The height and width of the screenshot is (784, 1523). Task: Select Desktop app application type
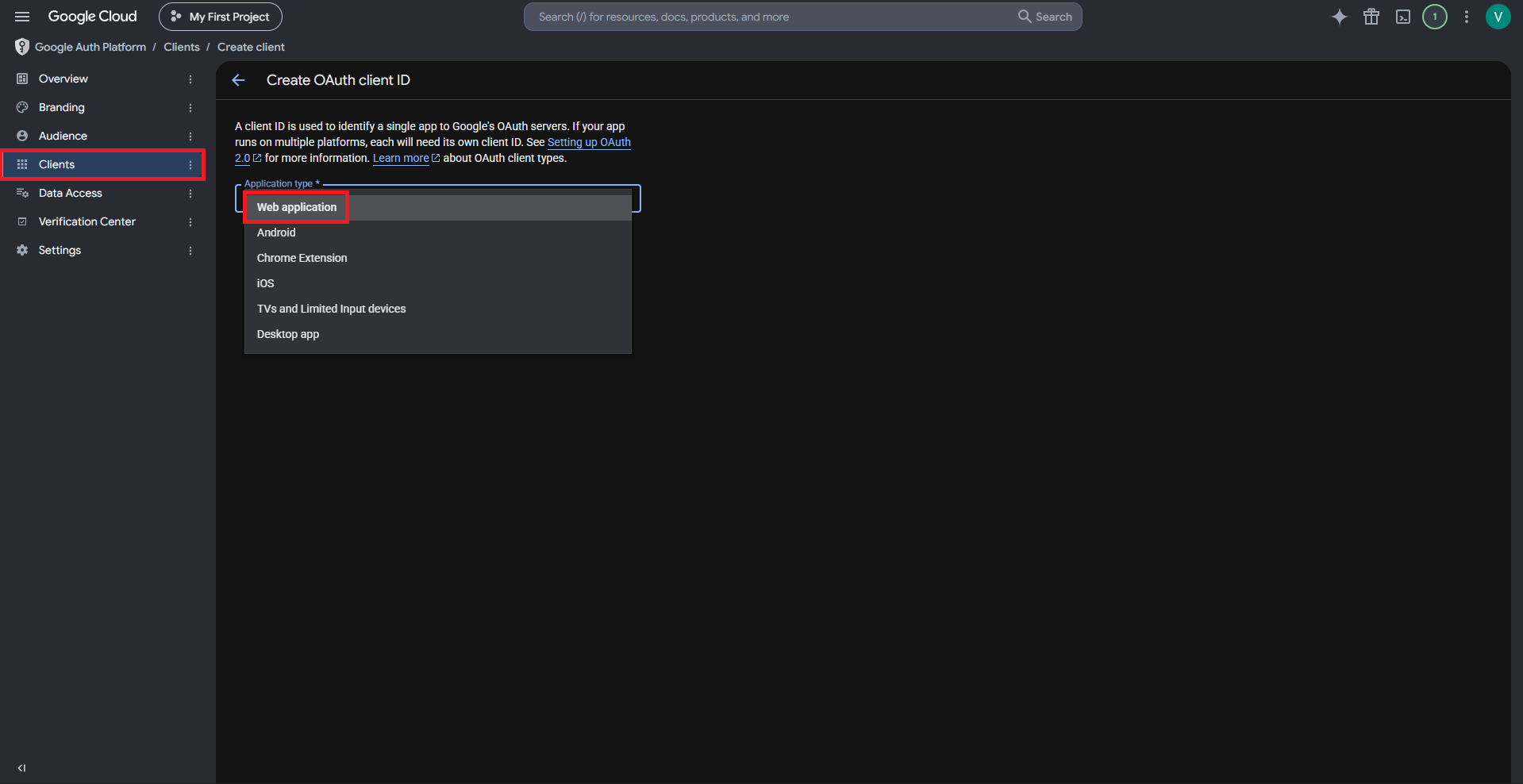(x=438, y=334)
